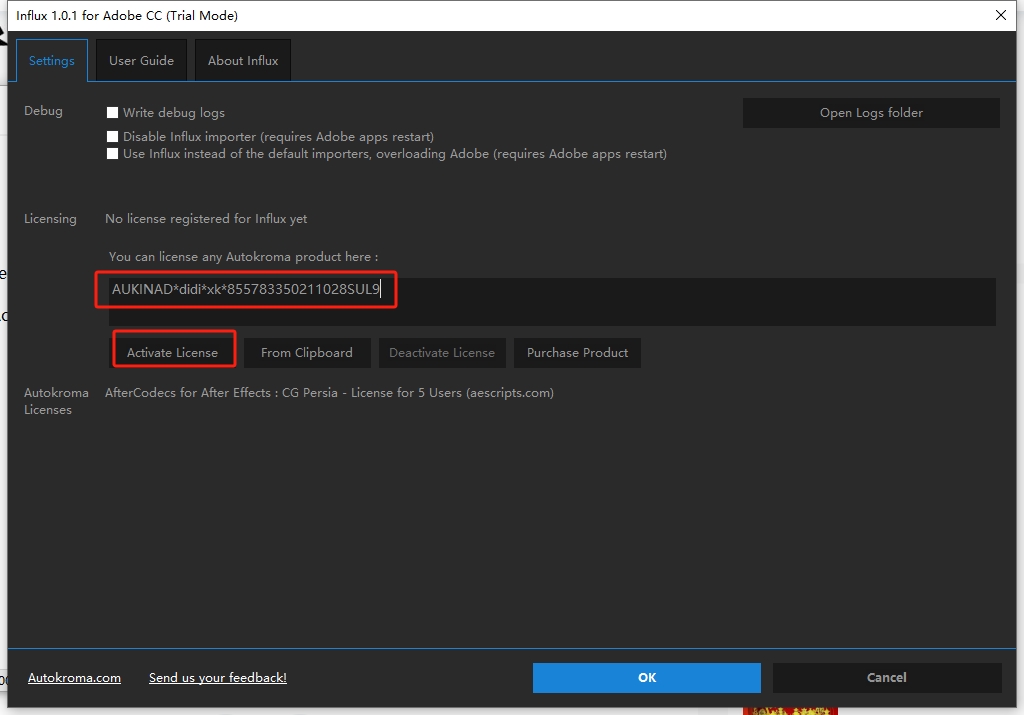
Task: Select text No license registered for Influx yet
Action: coord(206,219)
